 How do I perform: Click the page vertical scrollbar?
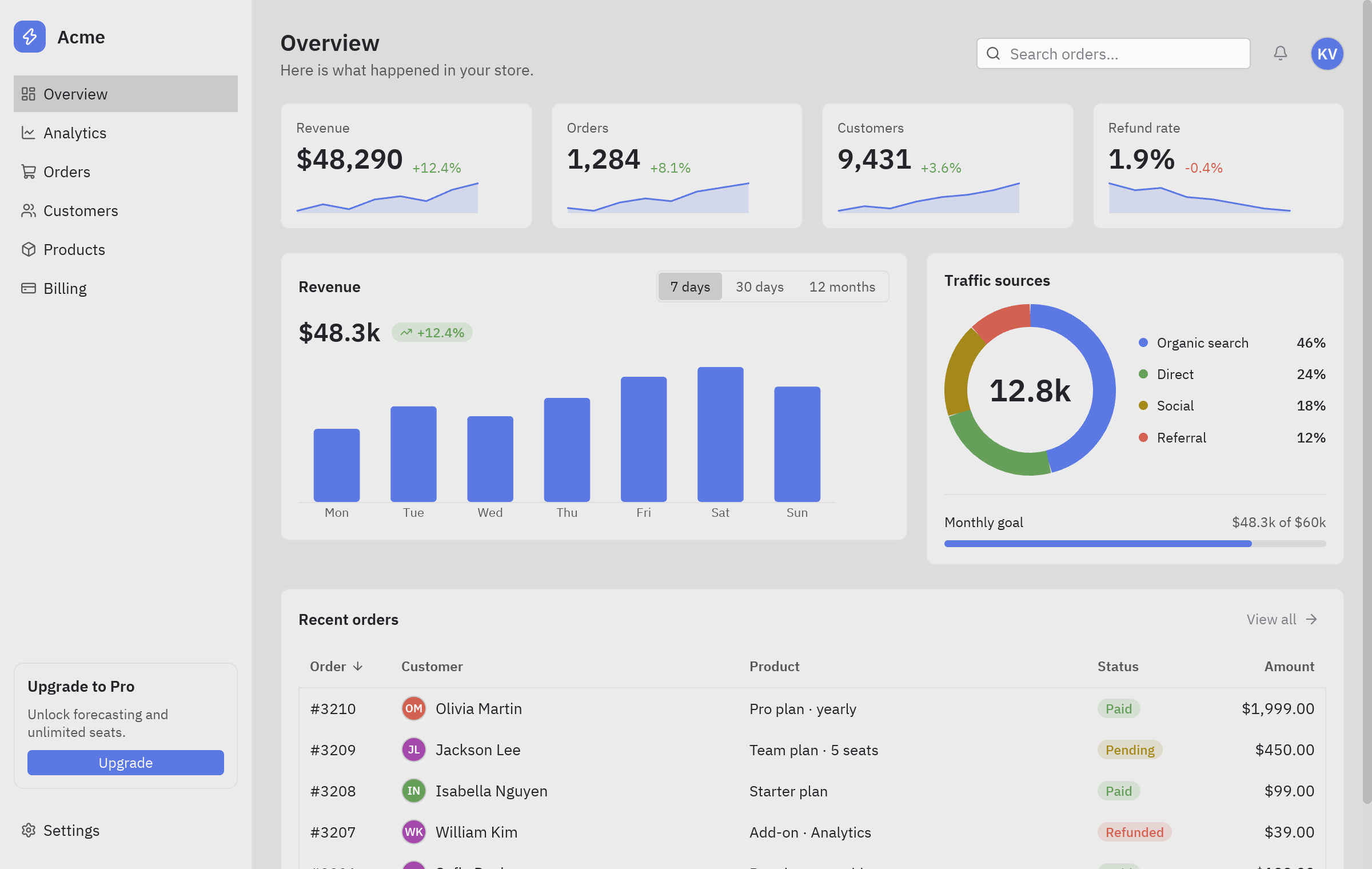(1367, 402)
